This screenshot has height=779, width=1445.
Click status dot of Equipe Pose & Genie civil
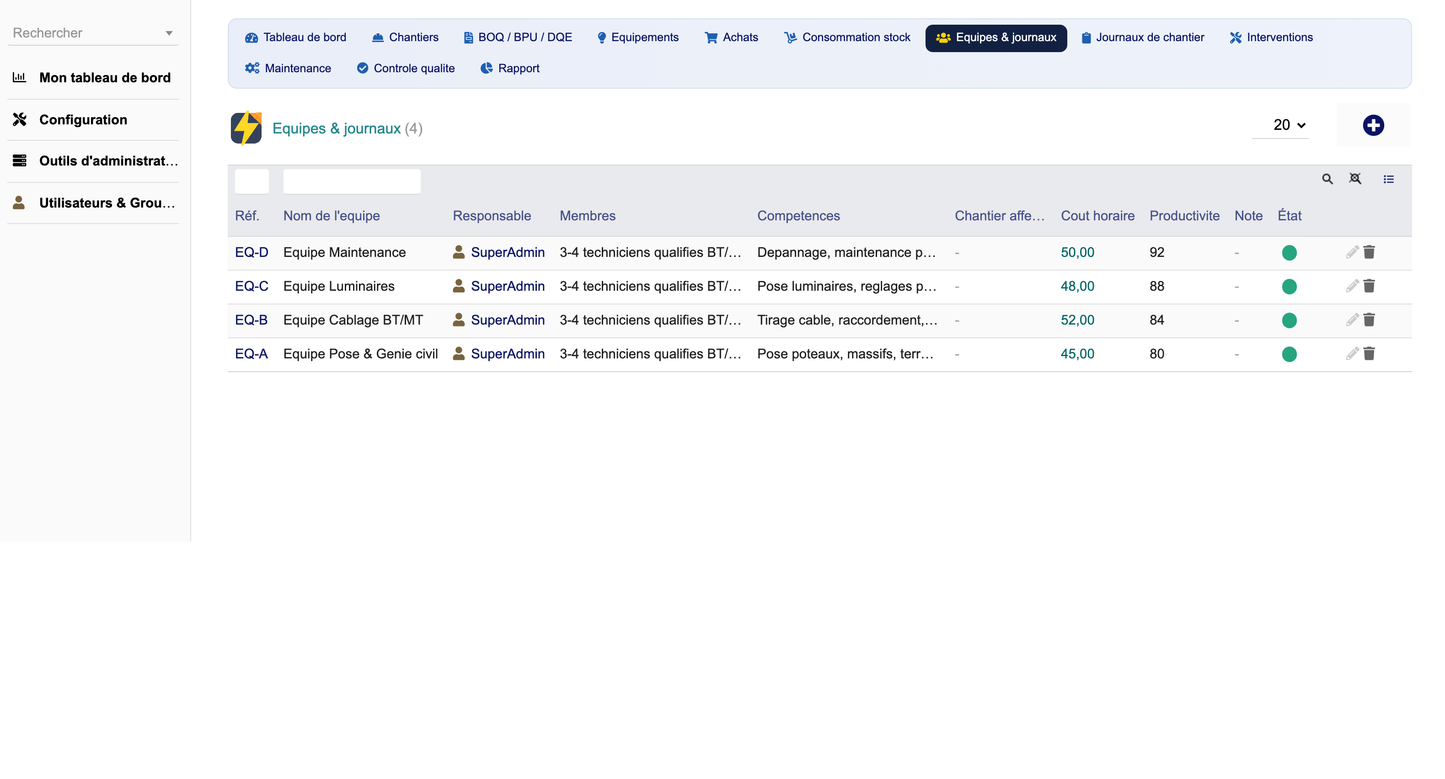point(1289,354)
